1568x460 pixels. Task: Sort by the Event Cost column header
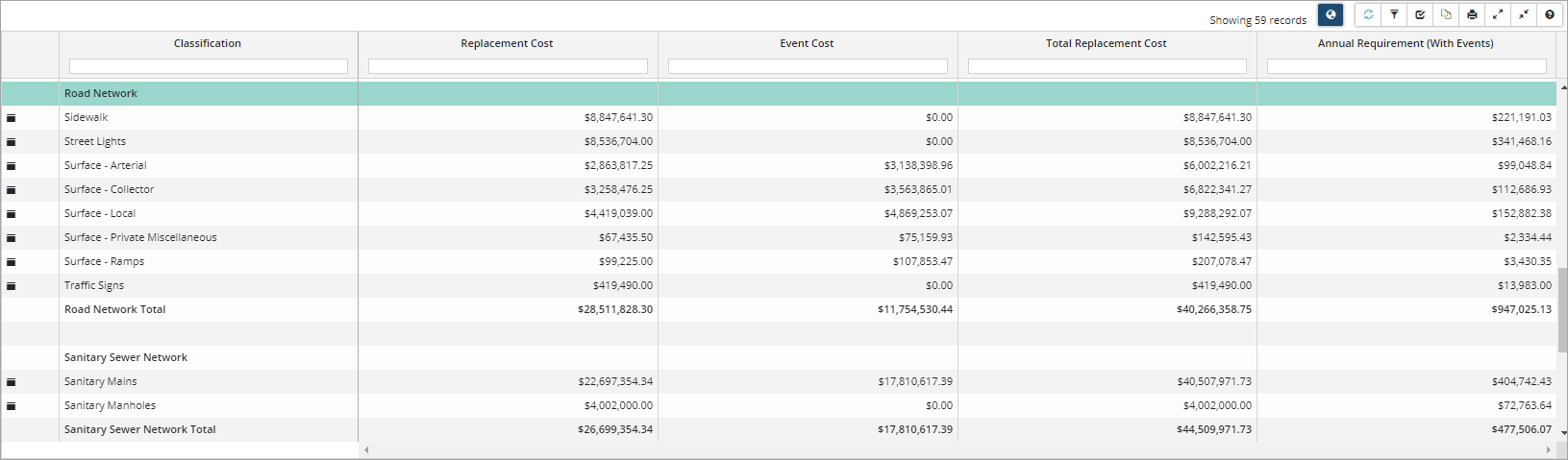(x=807, y=43)
